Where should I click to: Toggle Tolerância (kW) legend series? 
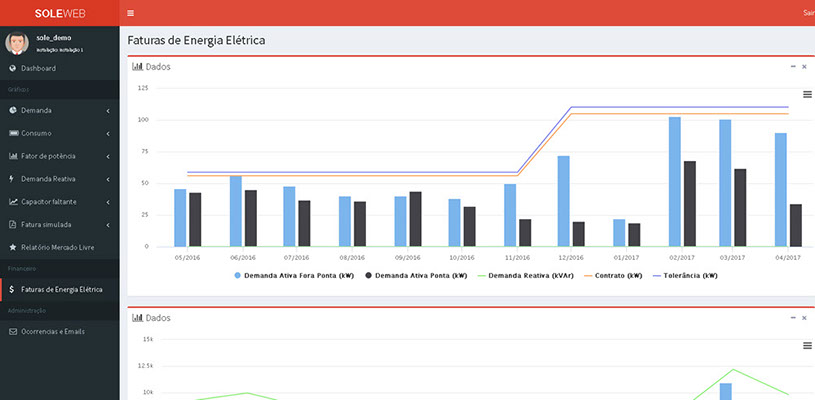[x=683, y=274]
